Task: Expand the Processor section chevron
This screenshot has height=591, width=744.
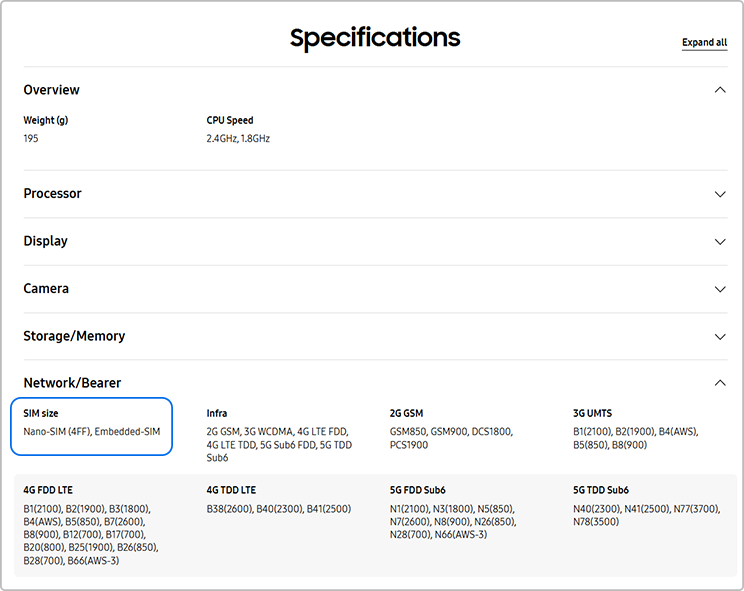Action: click(720, 194)
